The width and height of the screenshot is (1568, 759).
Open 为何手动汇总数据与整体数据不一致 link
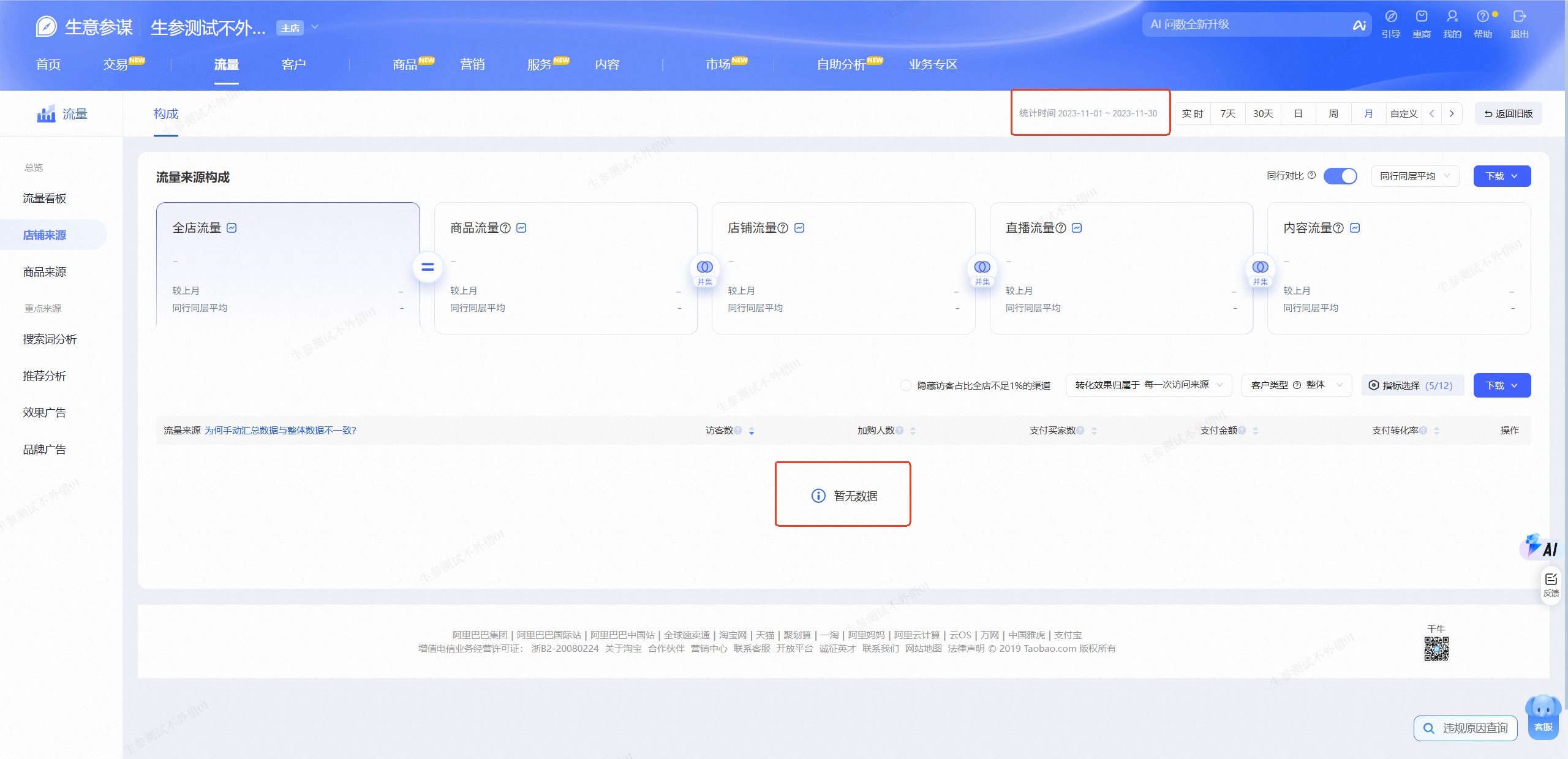point(281,431)
